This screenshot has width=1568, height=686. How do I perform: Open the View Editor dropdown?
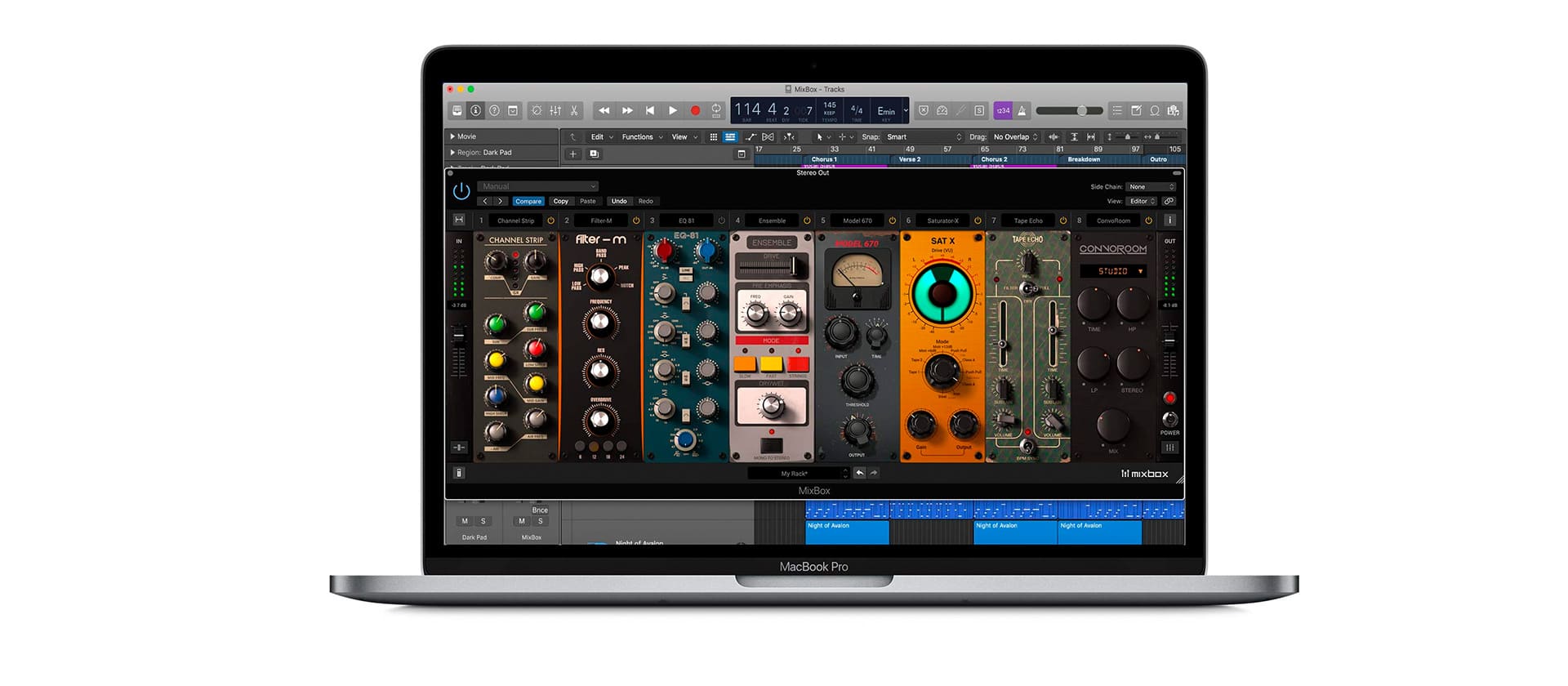(x=1142, y=201)
